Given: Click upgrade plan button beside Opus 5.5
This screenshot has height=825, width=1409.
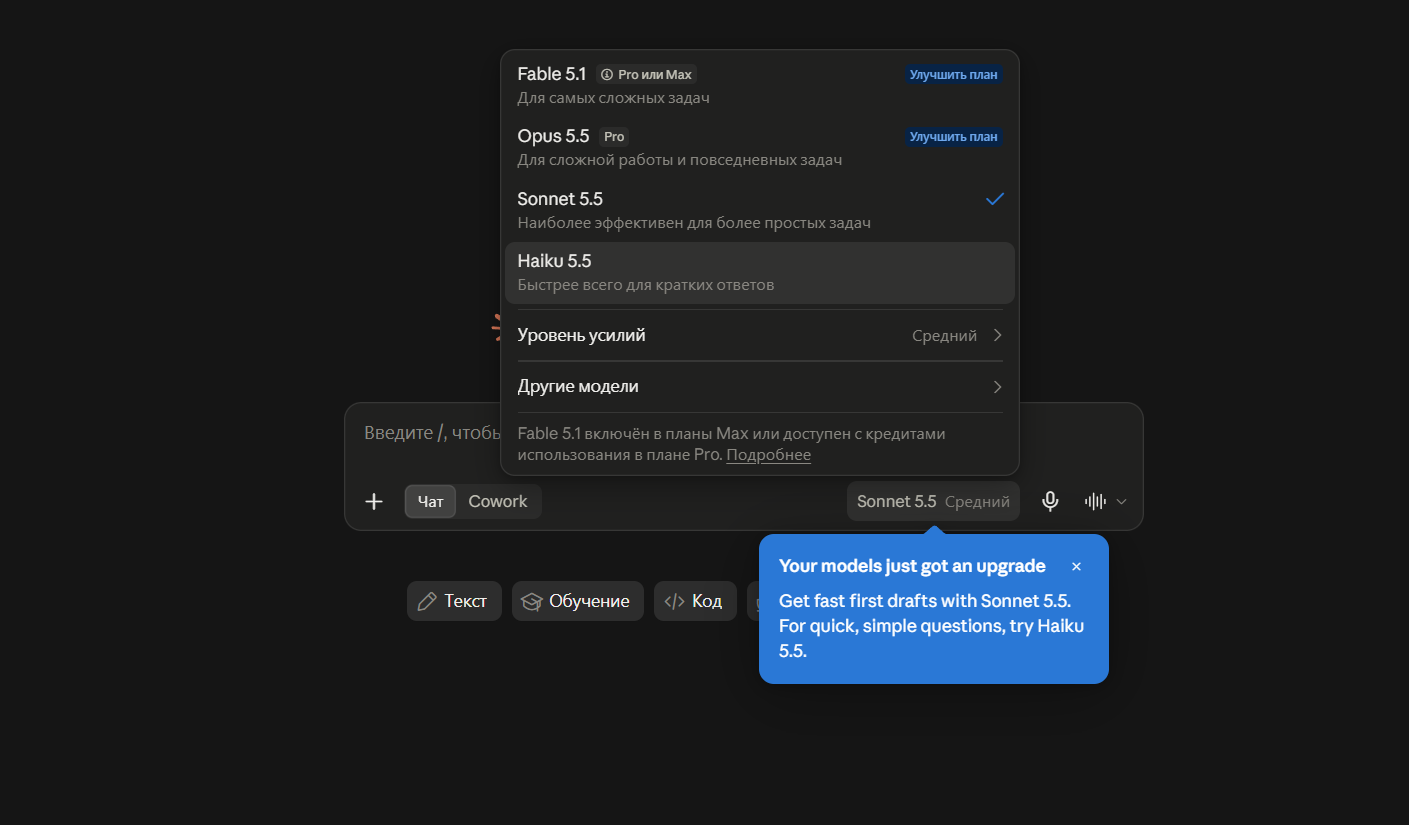Looking at the screenshot, I should pyautogui.click(x=954, y=137).
